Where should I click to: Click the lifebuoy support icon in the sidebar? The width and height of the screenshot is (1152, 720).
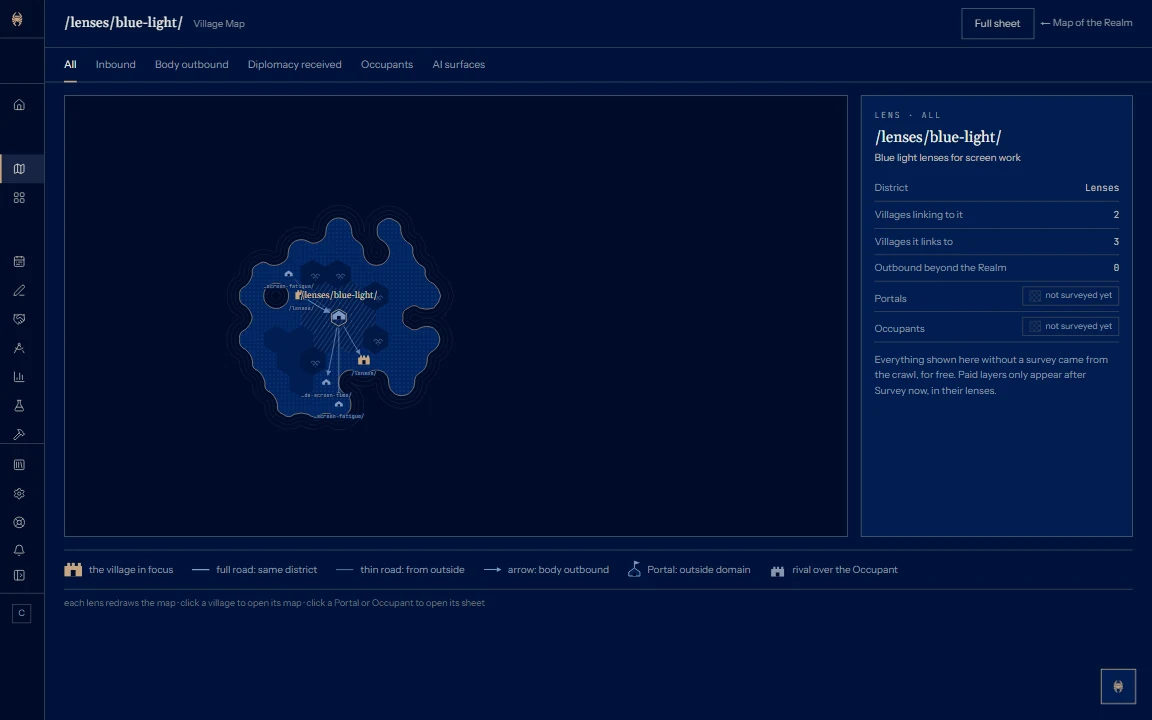pos(19,522)
